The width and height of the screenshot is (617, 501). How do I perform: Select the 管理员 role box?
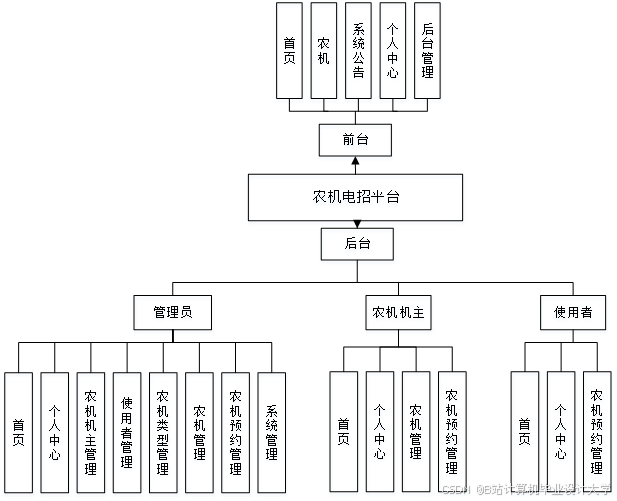[172, 312]
